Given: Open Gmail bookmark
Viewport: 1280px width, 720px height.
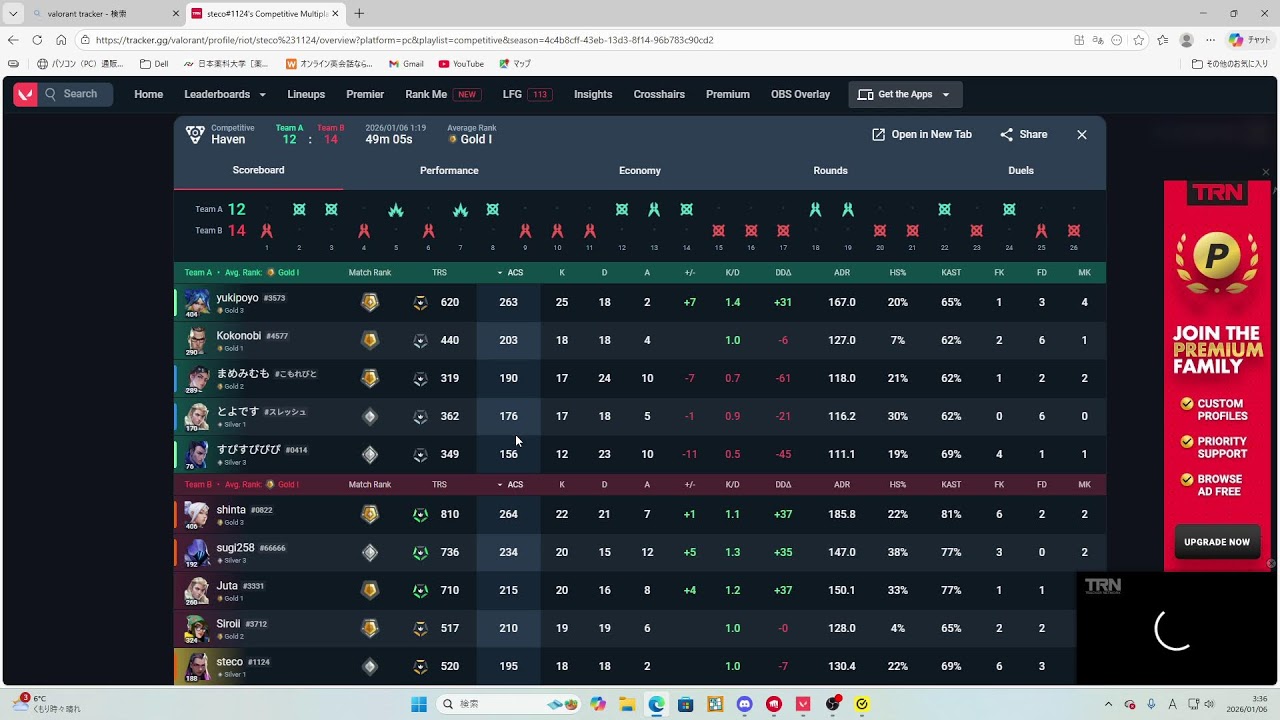Looking at the screenshot, I should point(407,64).
